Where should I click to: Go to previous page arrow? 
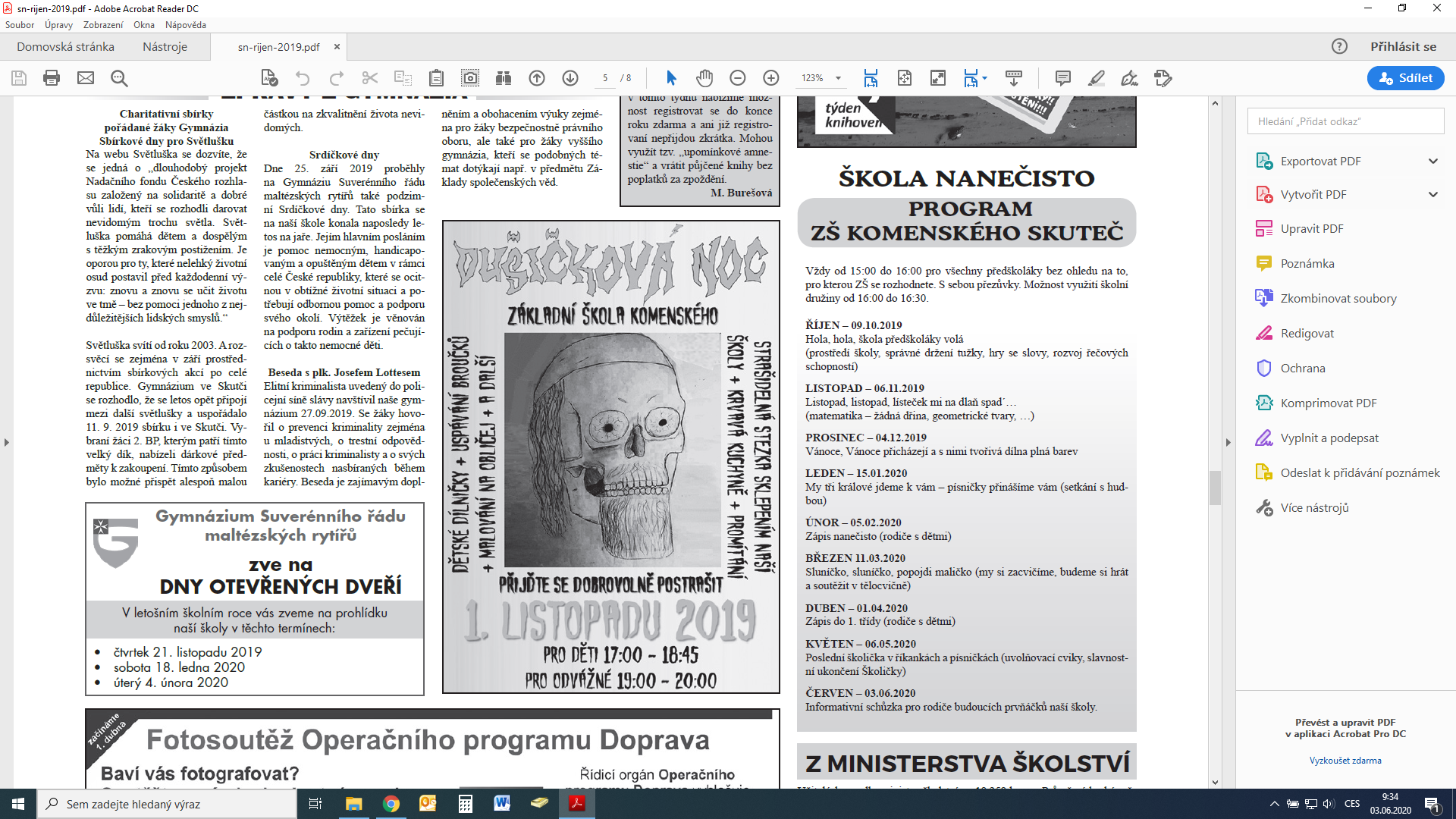537,78
